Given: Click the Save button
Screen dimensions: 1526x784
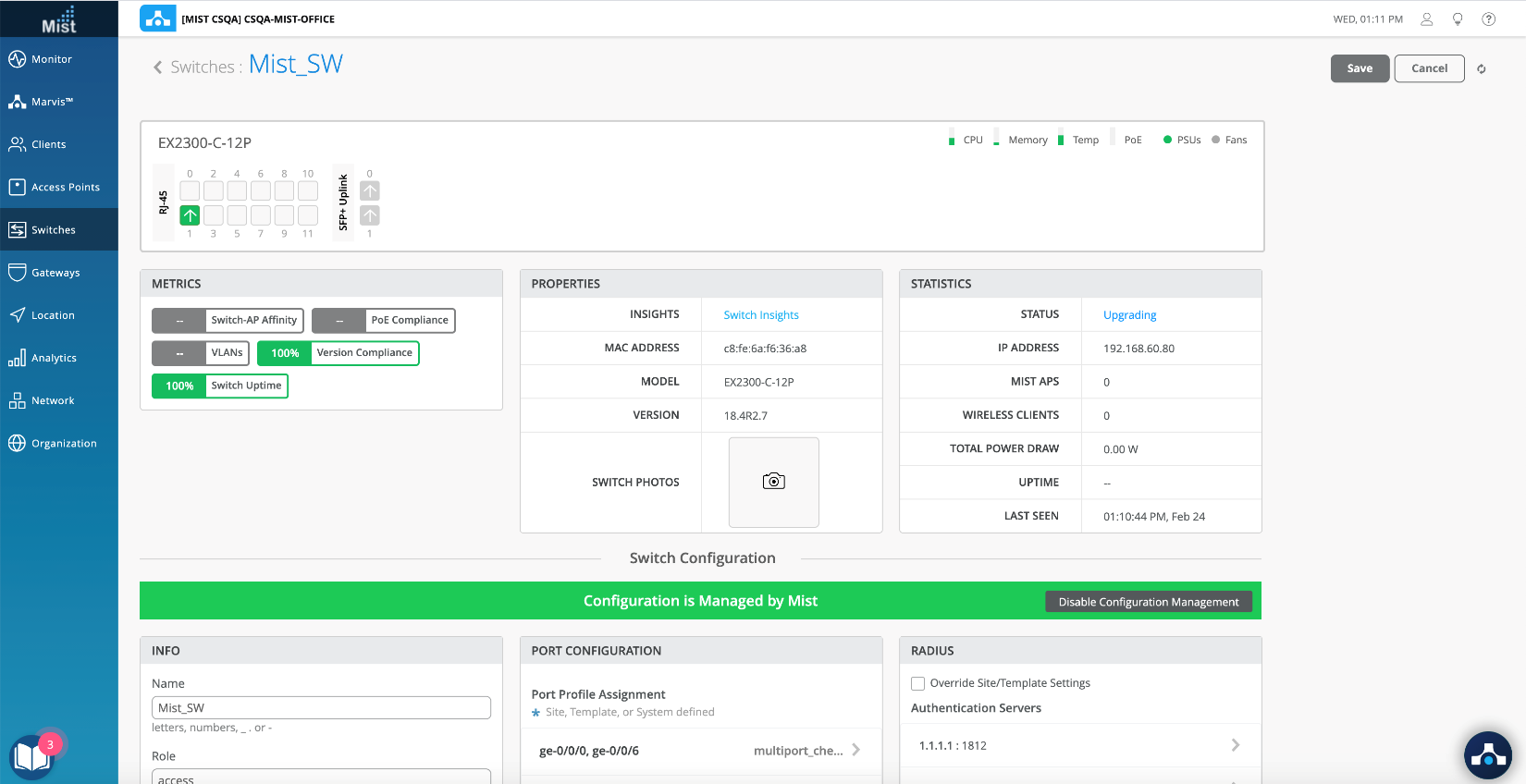Looking at the screenshot, I should coord(1359,68).
